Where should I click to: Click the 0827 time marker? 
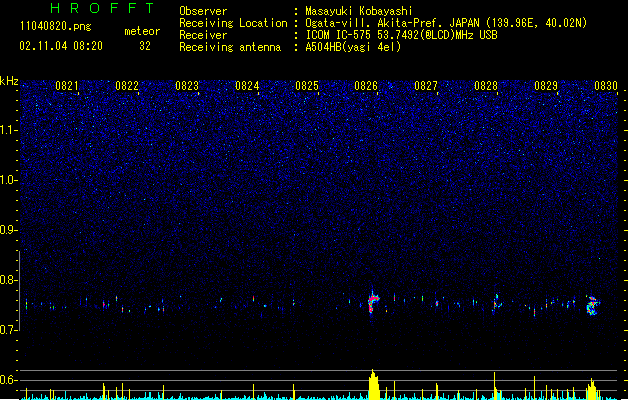(x=426, y=86)
